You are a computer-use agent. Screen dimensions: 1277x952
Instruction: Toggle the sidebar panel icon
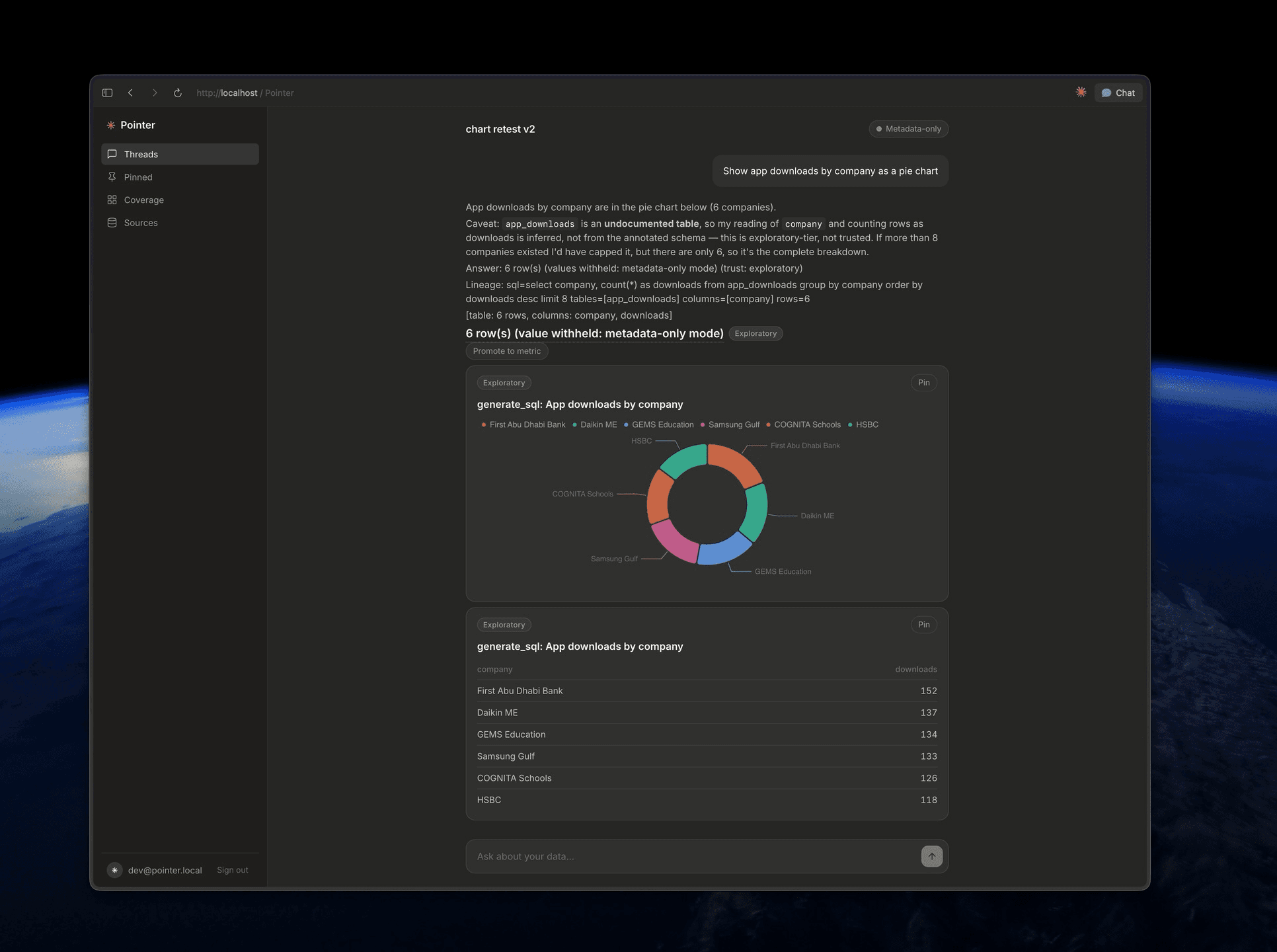[x=107, y=93]
